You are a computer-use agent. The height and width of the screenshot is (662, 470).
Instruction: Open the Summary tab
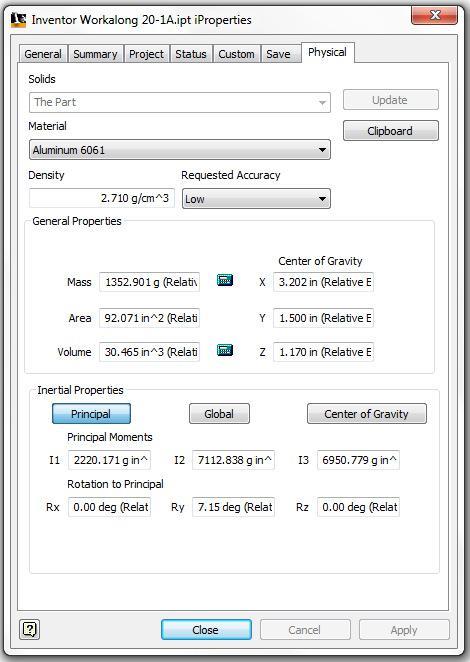(95, 54)
